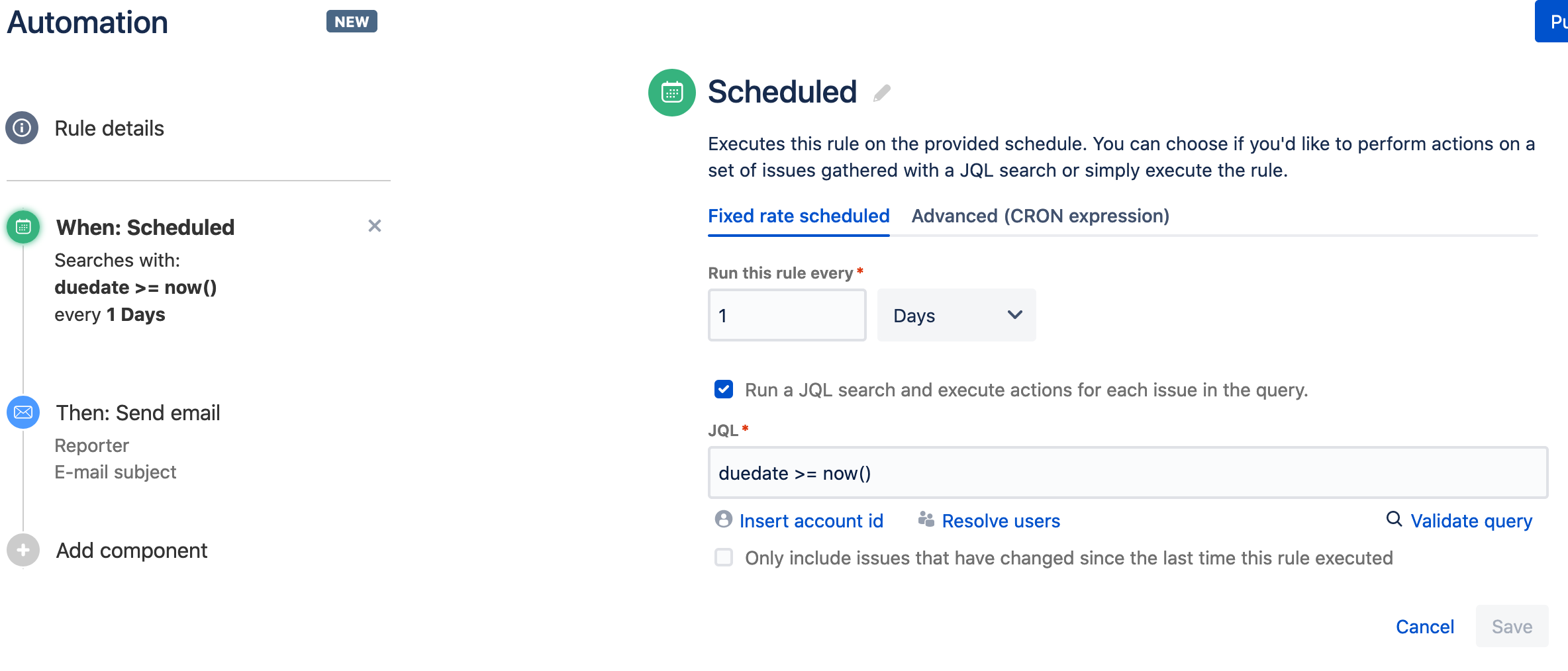Click the pencil icon to rename Scheduled trigger
The width and height of the screenshot is (1568, 671).
coord(882,93)
